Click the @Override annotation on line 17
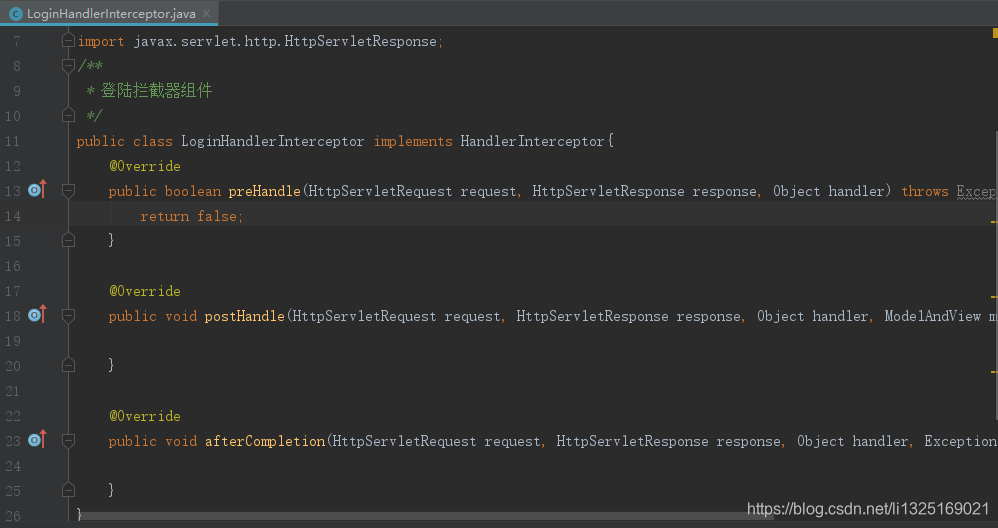This screenshot has height=528, width=998. [x=145, y=291]
